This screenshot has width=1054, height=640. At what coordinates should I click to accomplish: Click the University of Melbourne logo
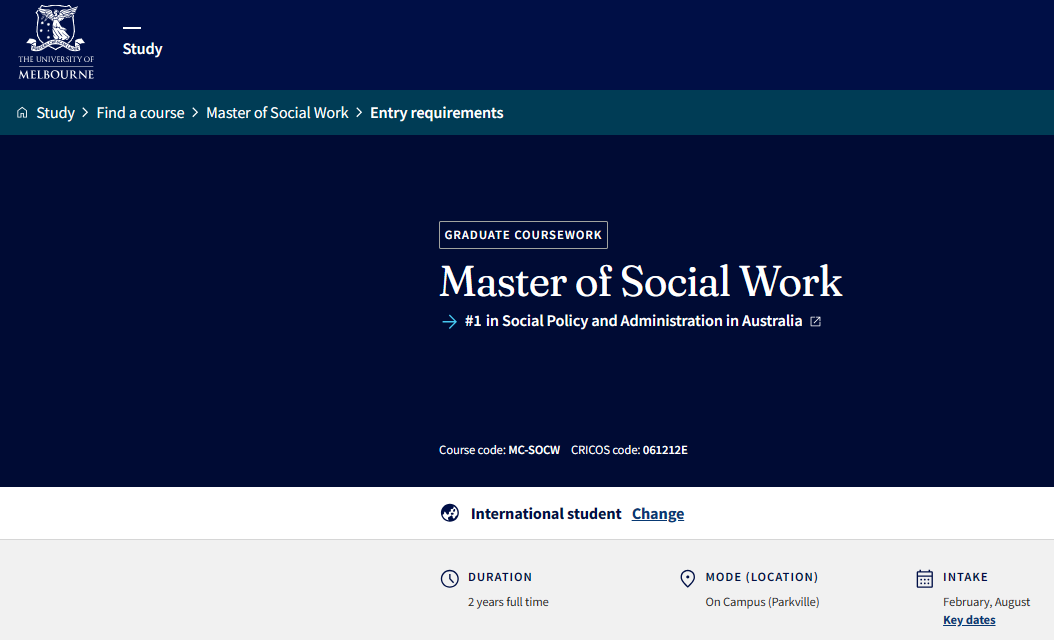(56, 42)
